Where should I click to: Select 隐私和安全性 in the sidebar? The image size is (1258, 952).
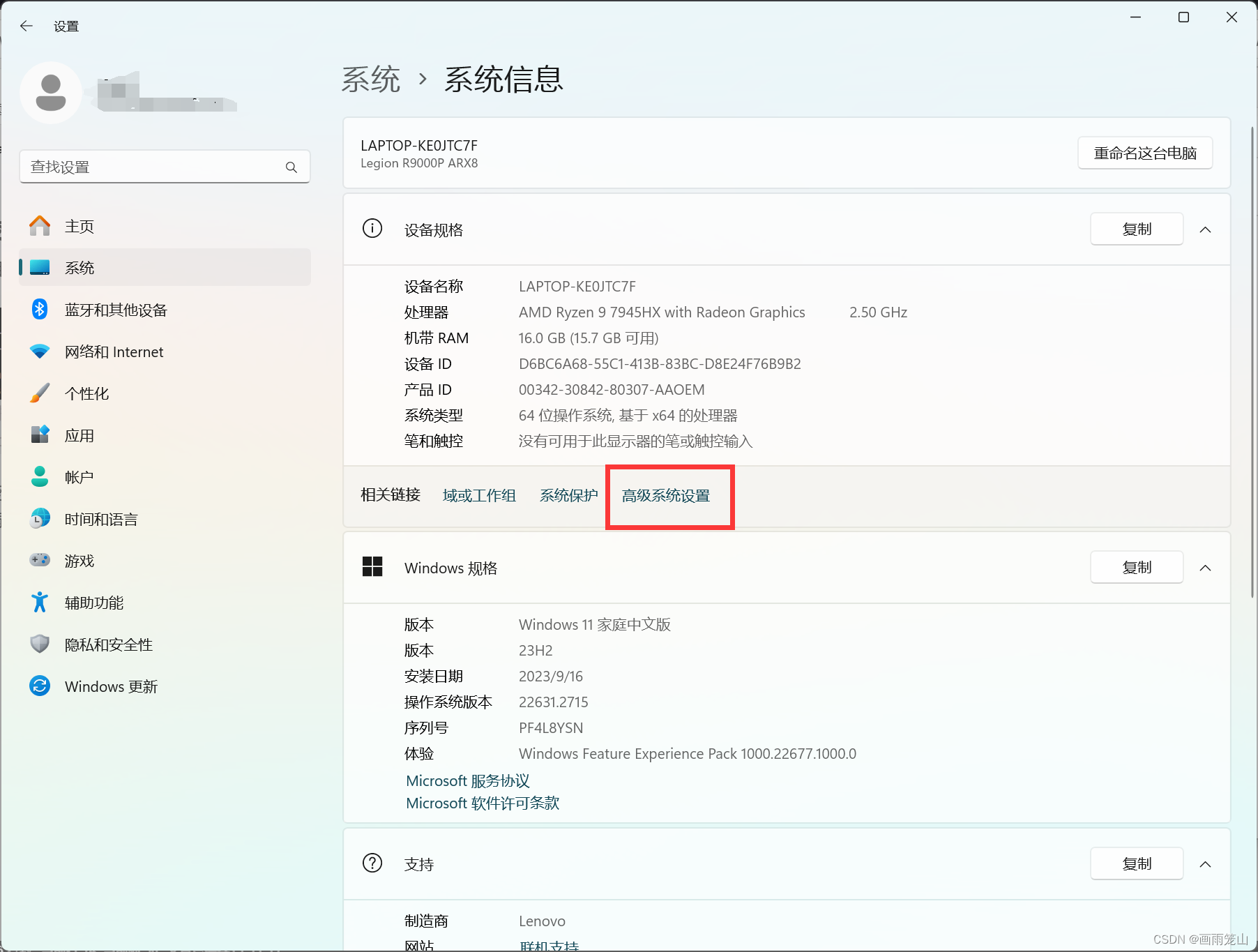165,644
